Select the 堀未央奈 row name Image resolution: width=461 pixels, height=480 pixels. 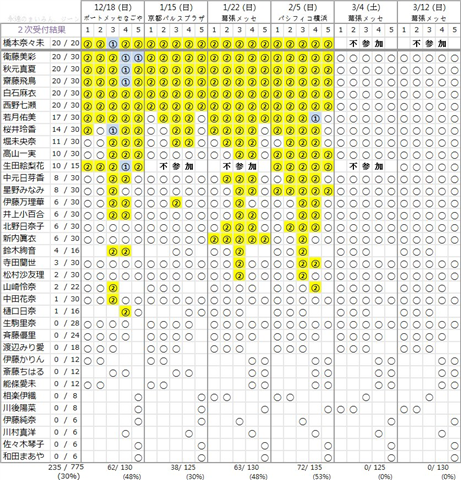pyautogui.click(x=19, y=142)
